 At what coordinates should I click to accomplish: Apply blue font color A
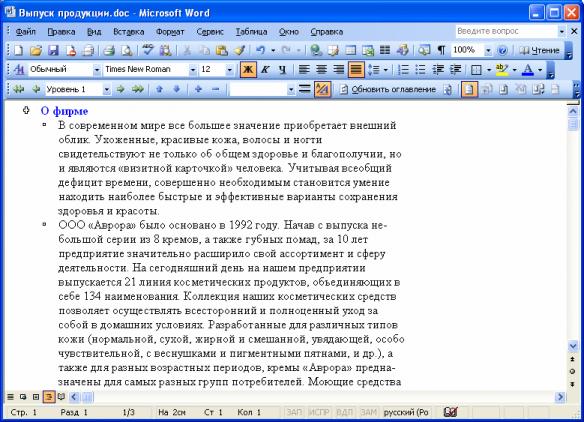point(527,70)
